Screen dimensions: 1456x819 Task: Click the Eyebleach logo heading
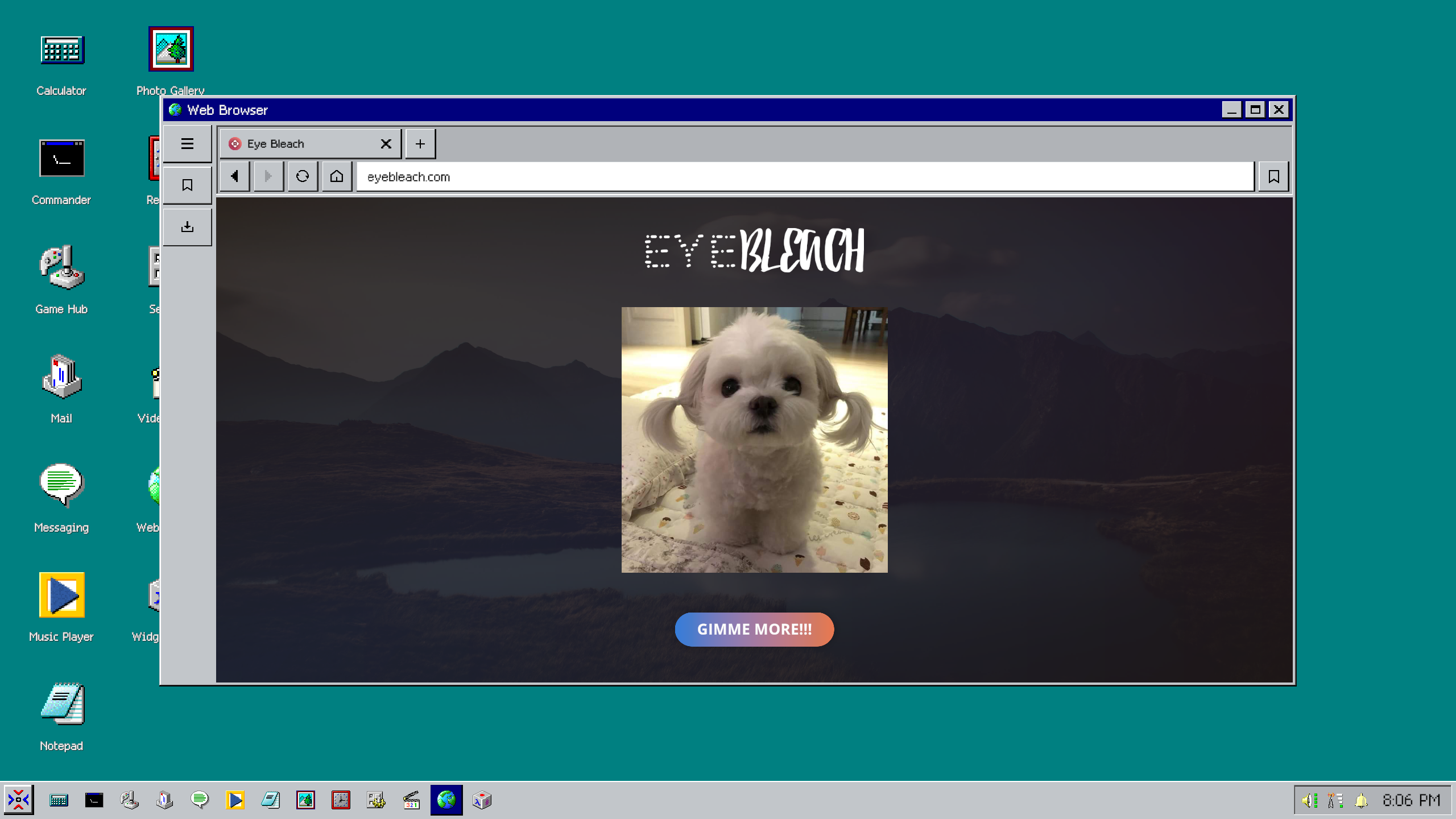(754, 250)
